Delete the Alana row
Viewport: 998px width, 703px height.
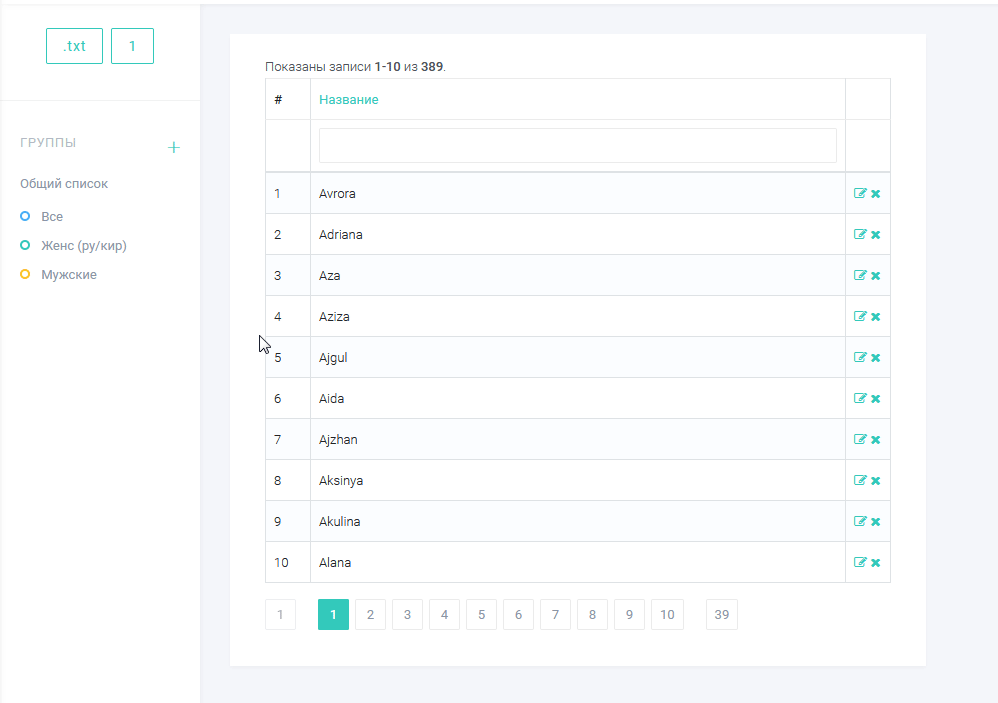tap(876, 563)
